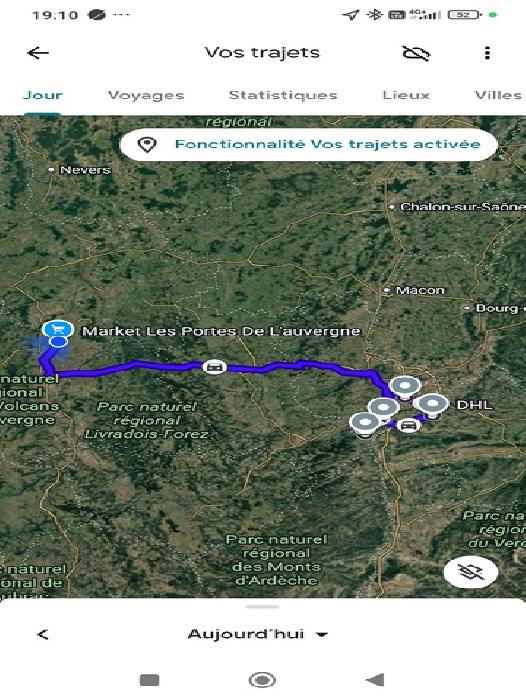Screen dimensions: 526x700
Task: Tap the back arrow beside Vos trajets
Action: (38, 53)
